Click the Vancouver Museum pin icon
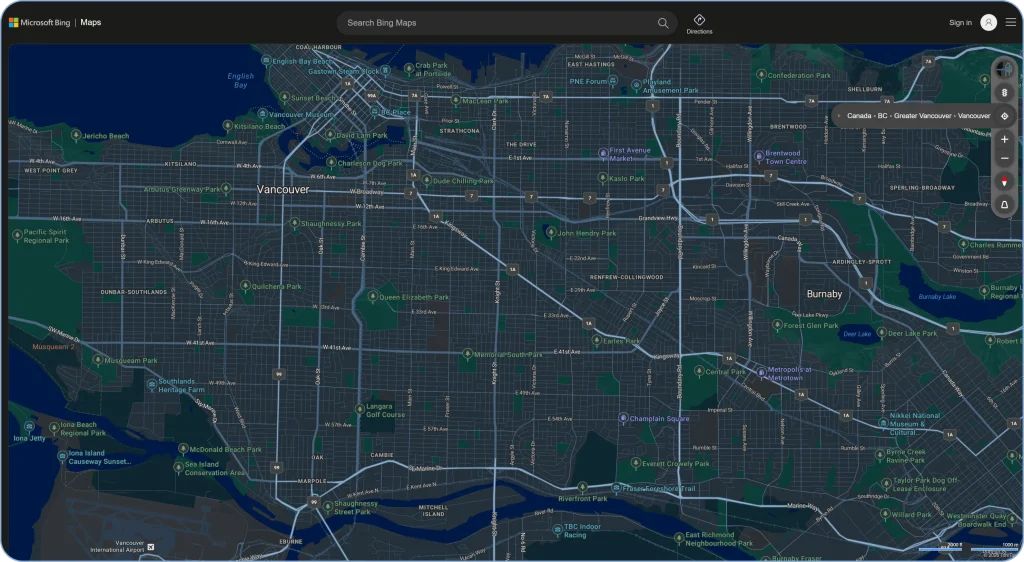Viewport: 1024px width, 562px height. click(263, 114)
